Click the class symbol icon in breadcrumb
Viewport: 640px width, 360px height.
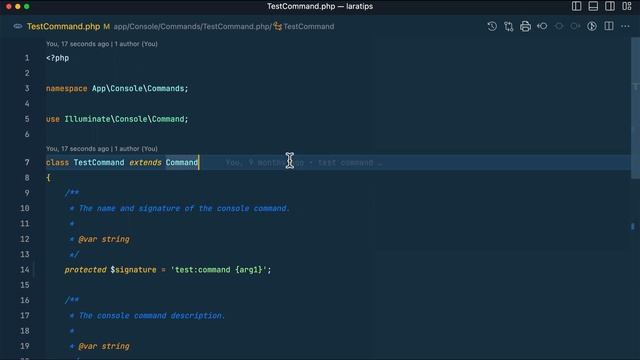pyautogui.click(x=278, y=27)
